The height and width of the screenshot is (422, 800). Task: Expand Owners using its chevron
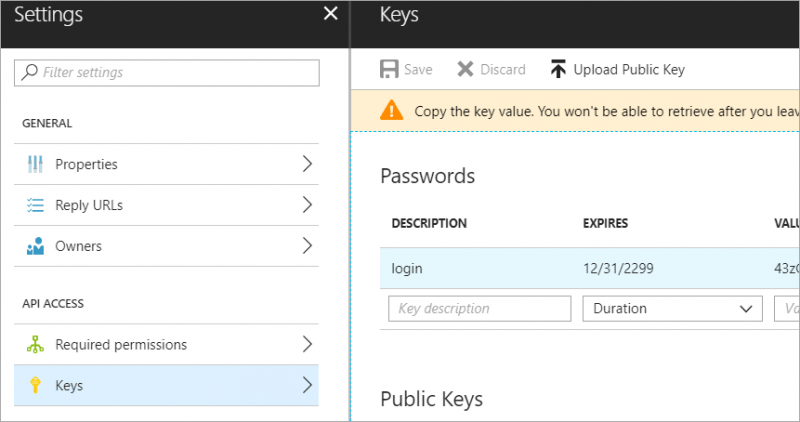pos(307,245)
